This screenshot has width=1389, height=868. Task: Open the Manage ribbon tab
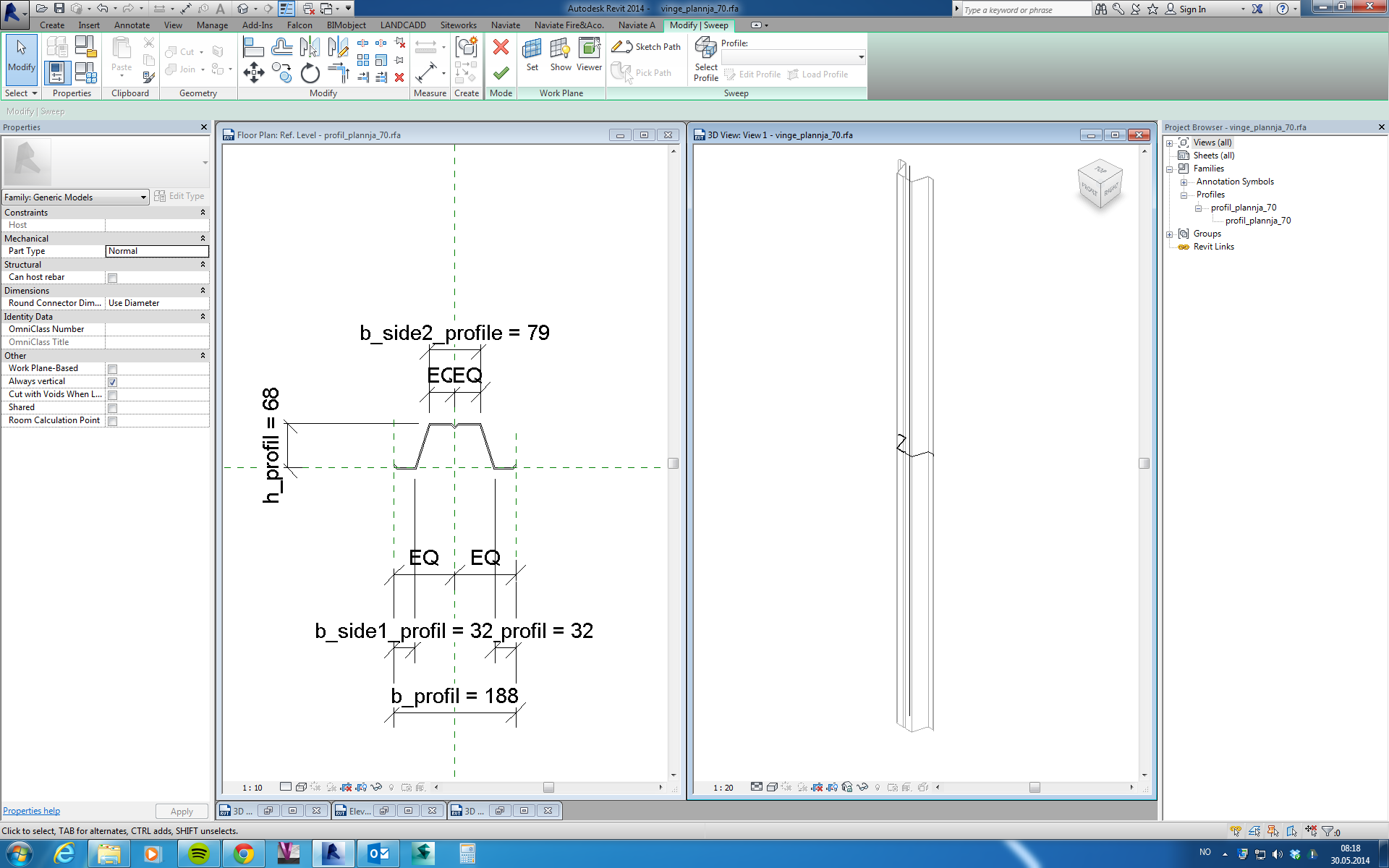212,25
